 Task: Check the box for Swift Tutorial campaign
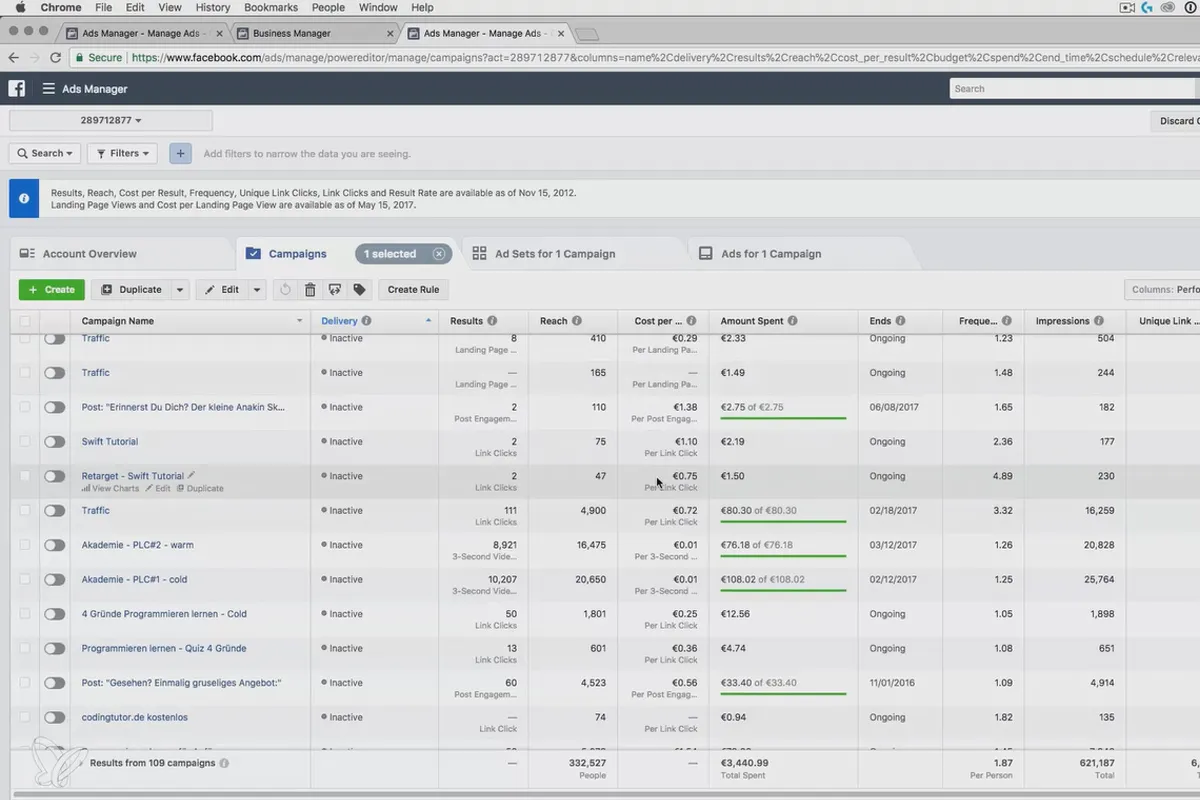[x=25, y=442]
